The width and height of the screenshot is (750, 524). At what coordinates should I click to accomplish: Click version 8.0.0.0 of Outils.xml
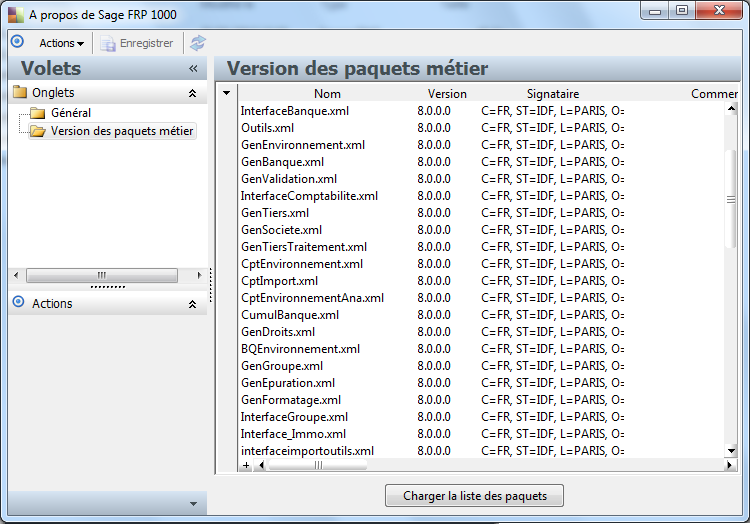pos(434,128)
